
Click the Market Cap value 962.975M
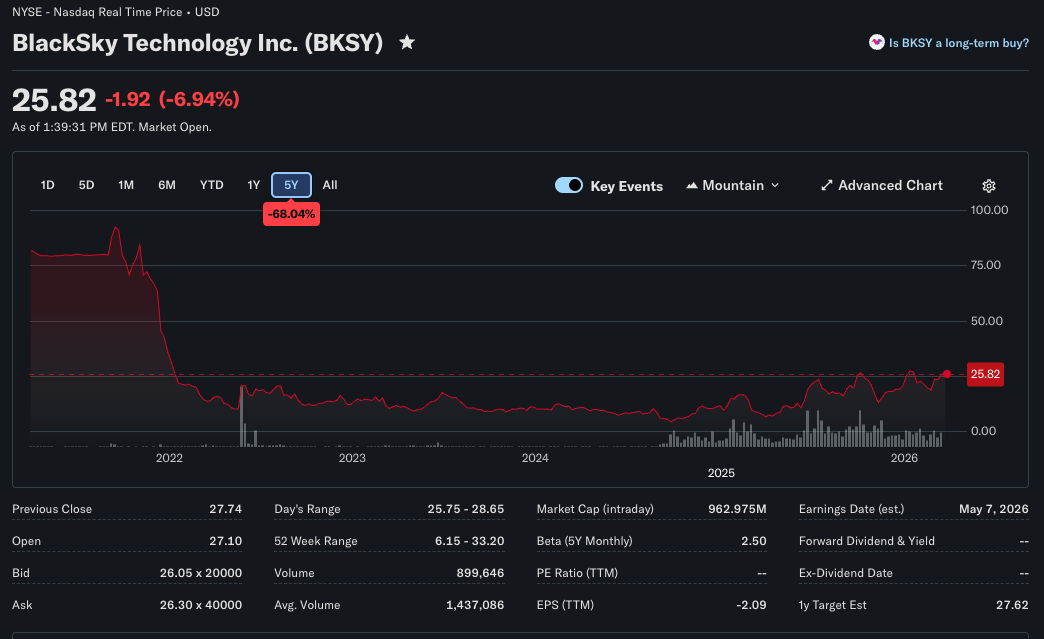737,509
